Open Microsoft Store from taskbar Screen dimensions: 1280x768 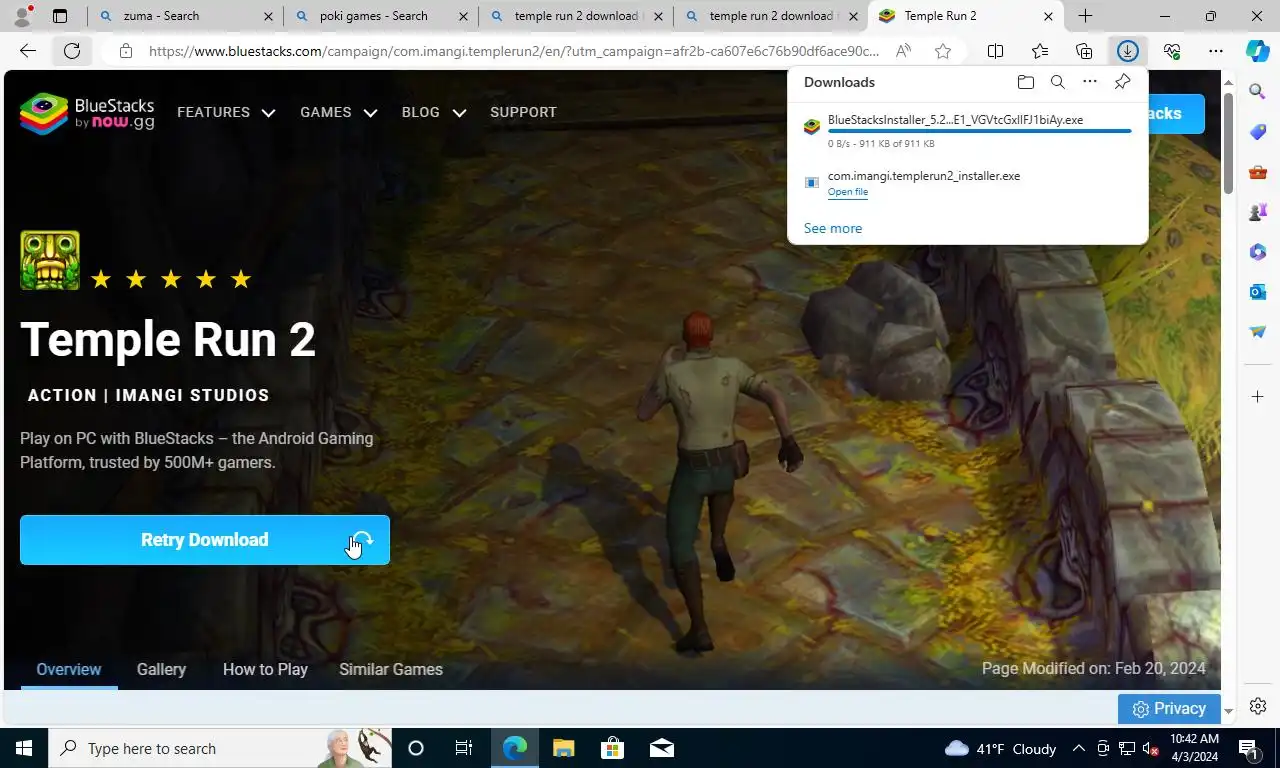coord(612,748)
